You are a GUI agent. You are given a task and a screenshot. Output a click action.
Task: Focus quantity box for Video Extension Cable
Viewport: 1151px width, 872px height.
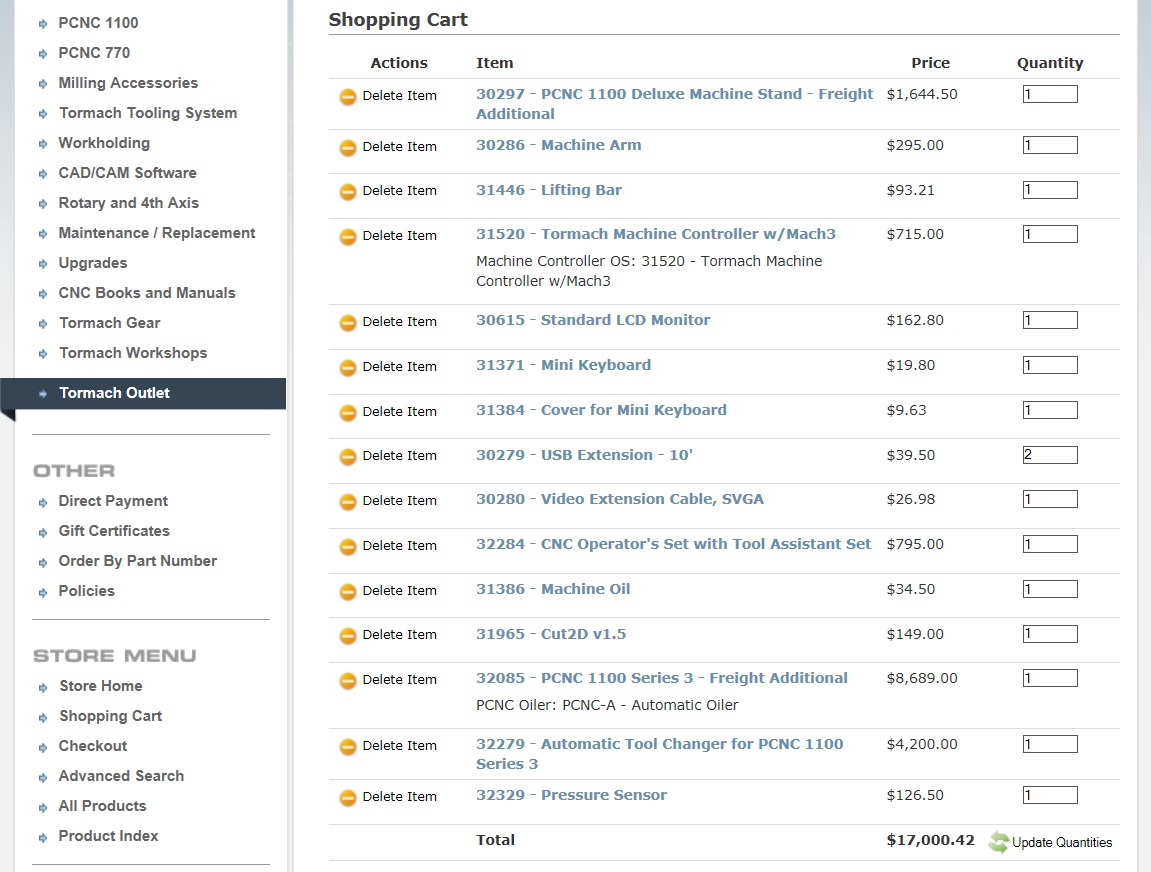pos(1049,499)
